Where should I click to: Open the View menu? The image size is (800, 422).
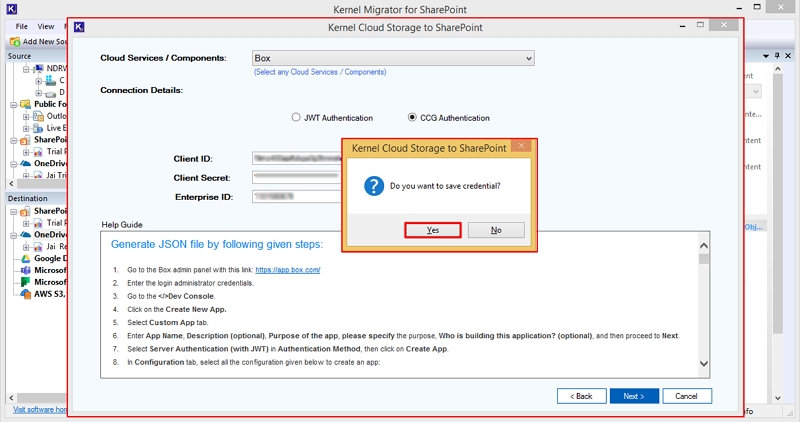point(45,26)
